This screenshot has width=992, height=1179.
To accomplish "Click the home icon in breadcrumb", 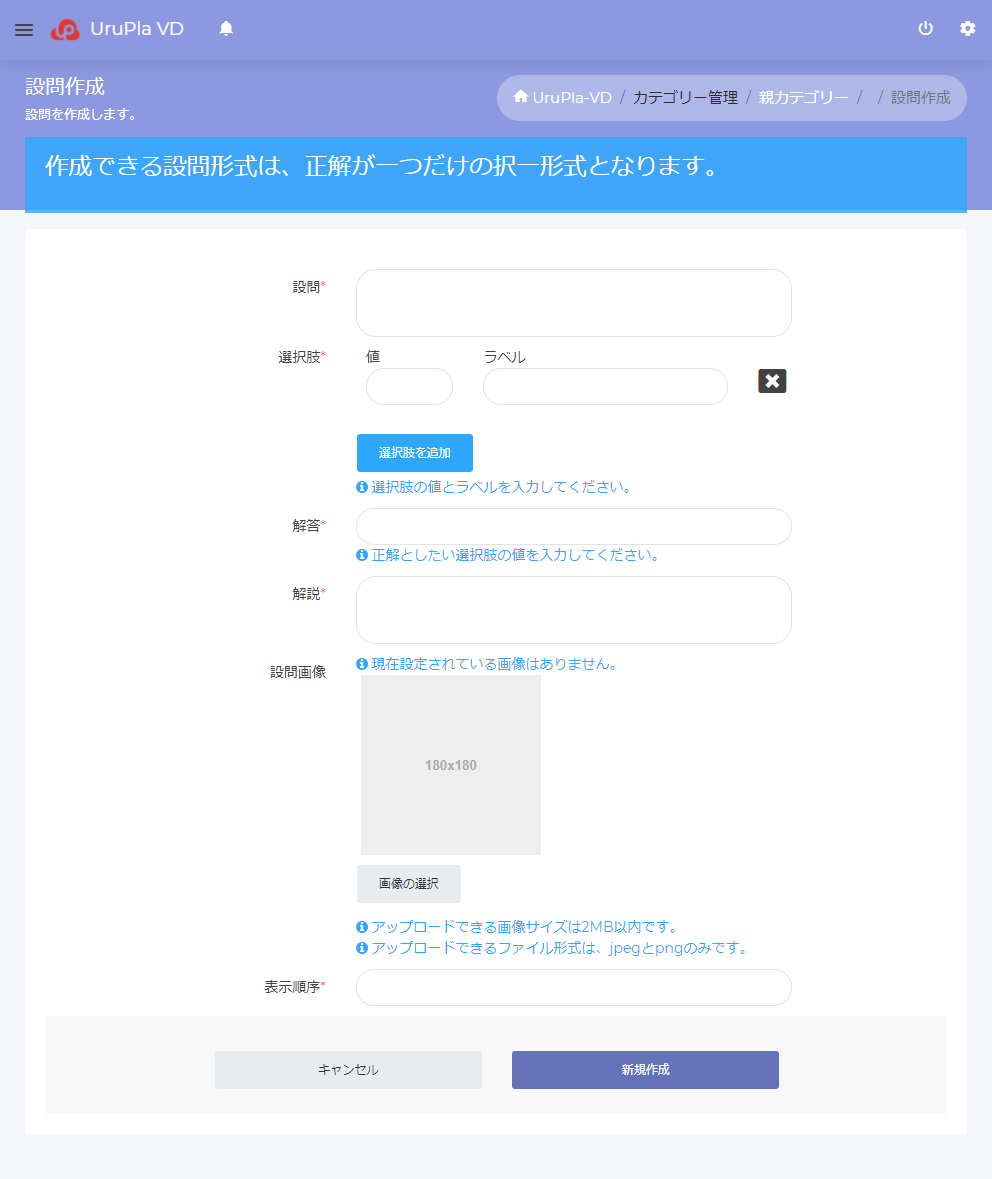I will 520,96.
